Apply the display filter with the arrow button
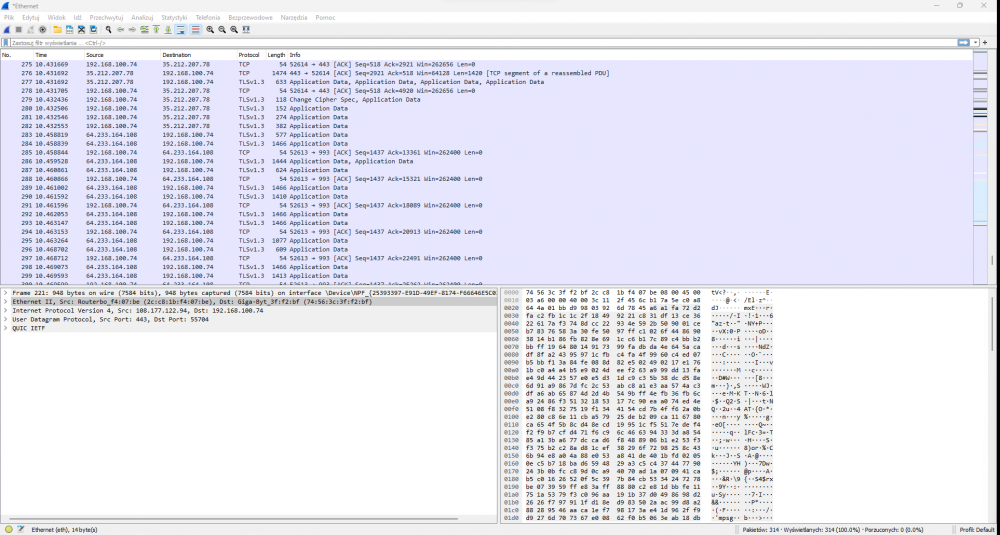 [x=964, y=43]
